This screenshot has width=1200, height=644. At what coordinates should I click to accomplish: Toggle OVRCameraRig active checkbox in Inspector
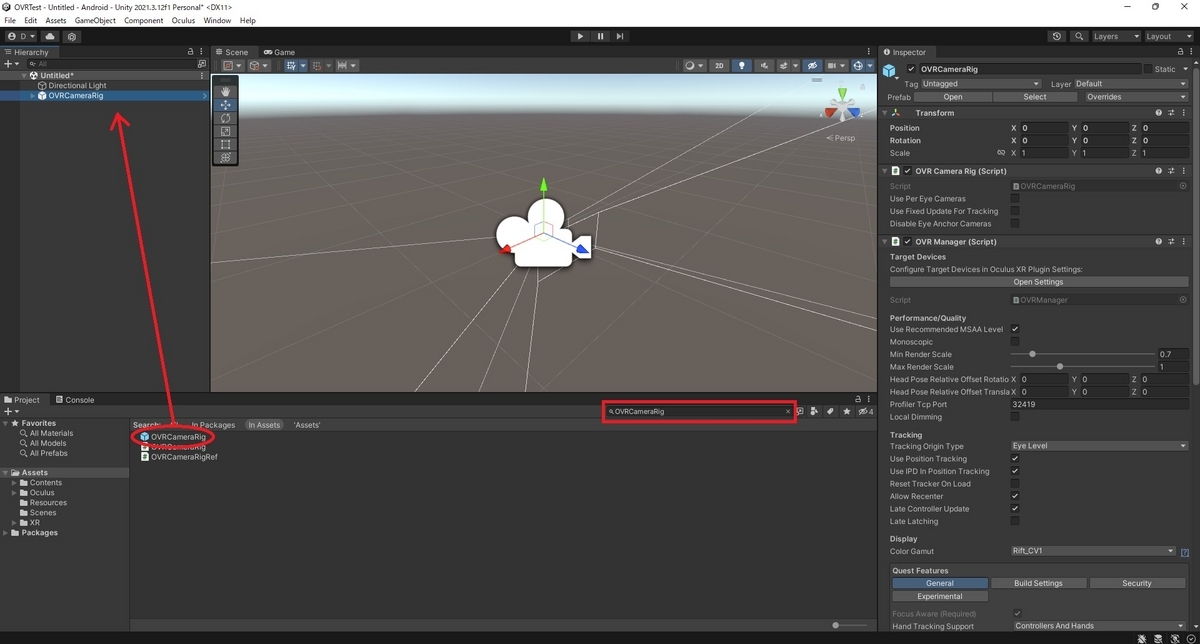point(911,69)
